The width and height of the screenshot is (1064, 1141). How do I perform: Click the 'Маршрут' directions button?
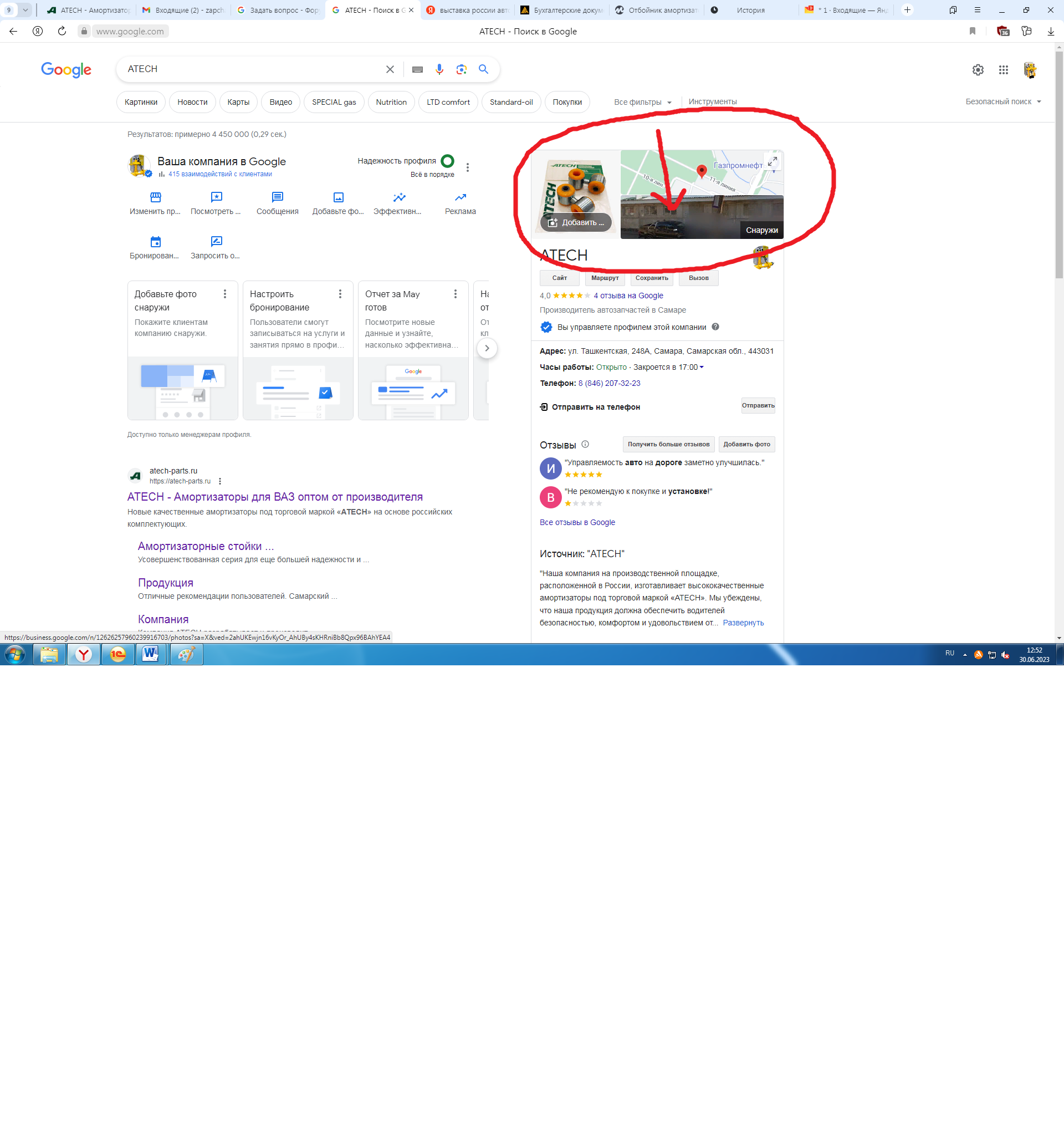click(x=605, y=278)
